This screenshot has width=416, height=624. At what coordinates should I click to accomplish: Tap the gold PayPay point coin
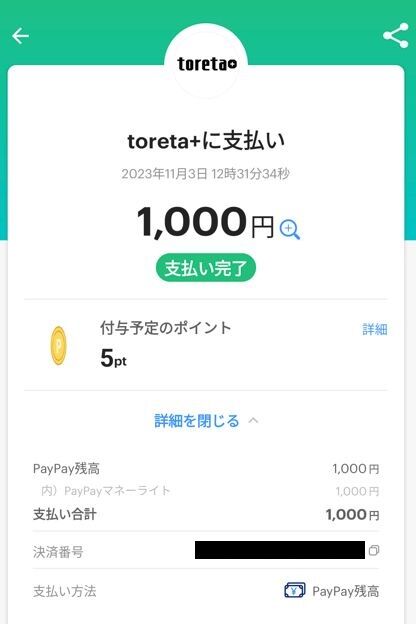tap(59, 345)
